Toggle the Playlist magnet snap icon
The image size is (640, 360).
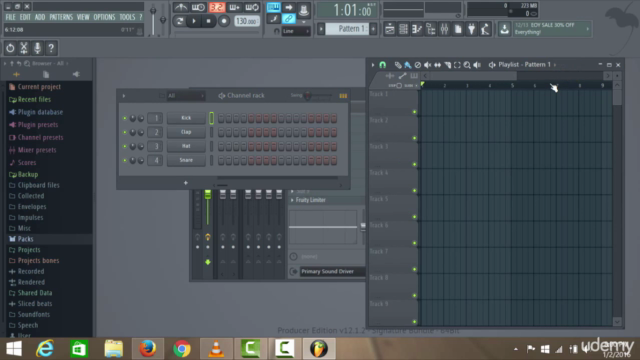pos(382,64)
